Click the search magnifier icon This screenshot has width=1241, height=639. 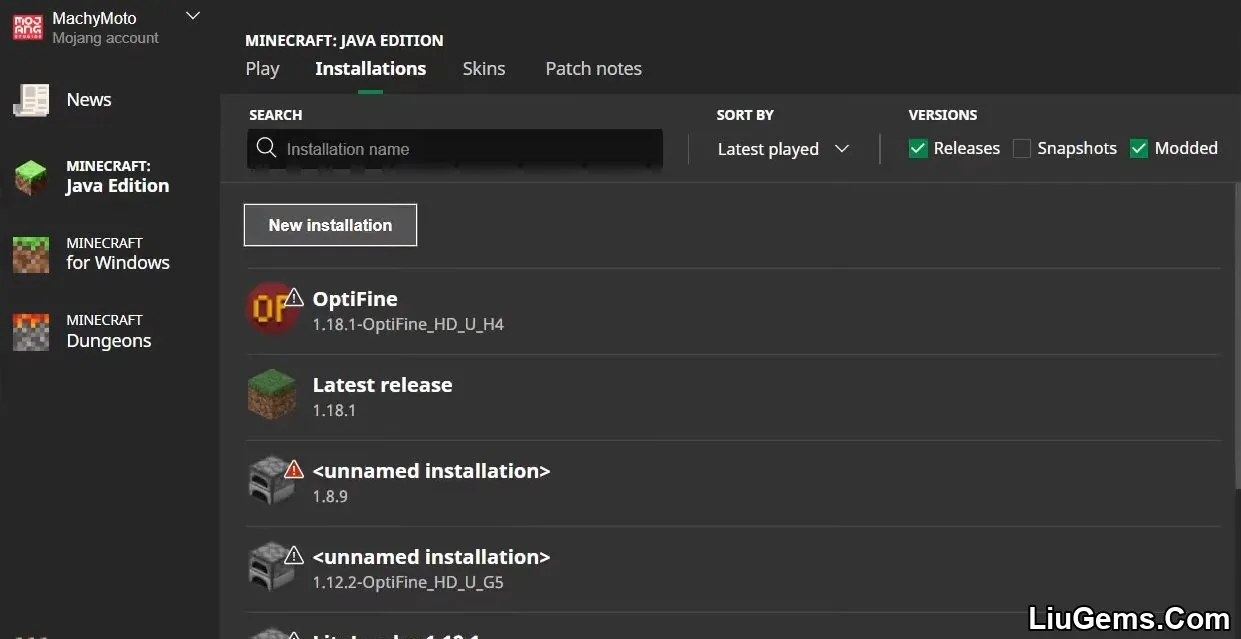pyautogui.click(x=266, y=148)
